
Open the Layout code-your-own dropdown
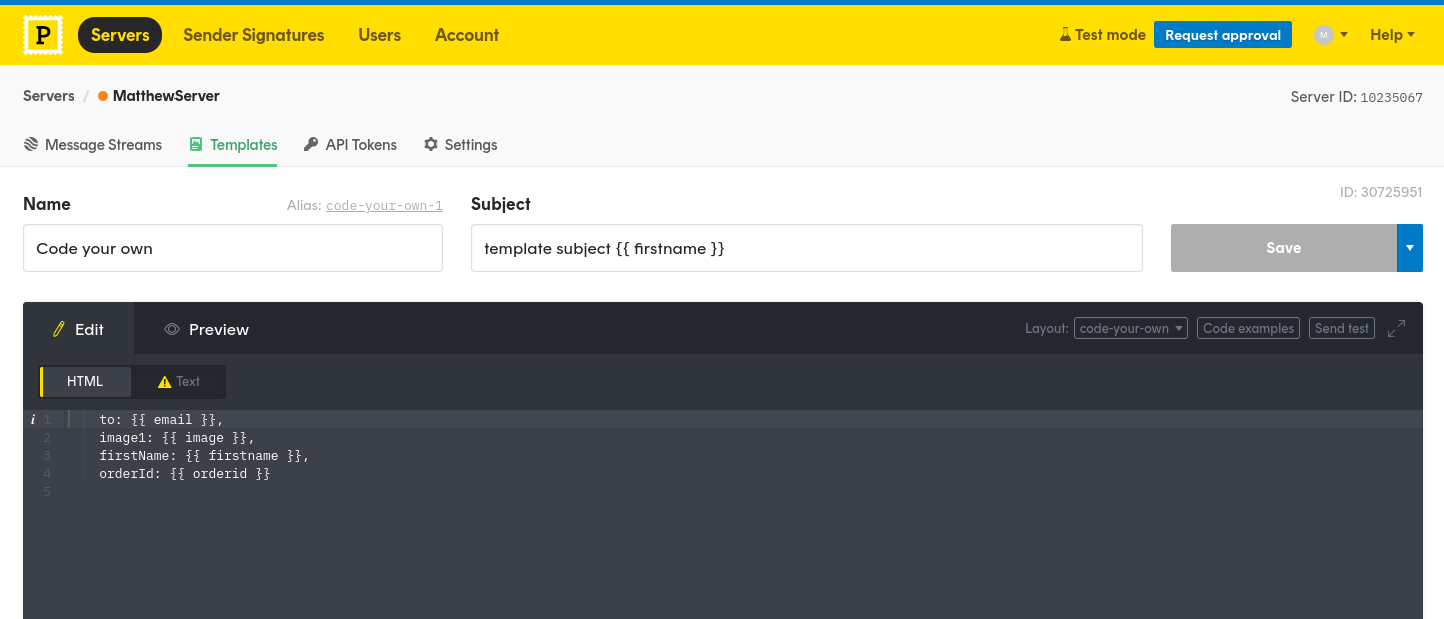coord(1131,327)
